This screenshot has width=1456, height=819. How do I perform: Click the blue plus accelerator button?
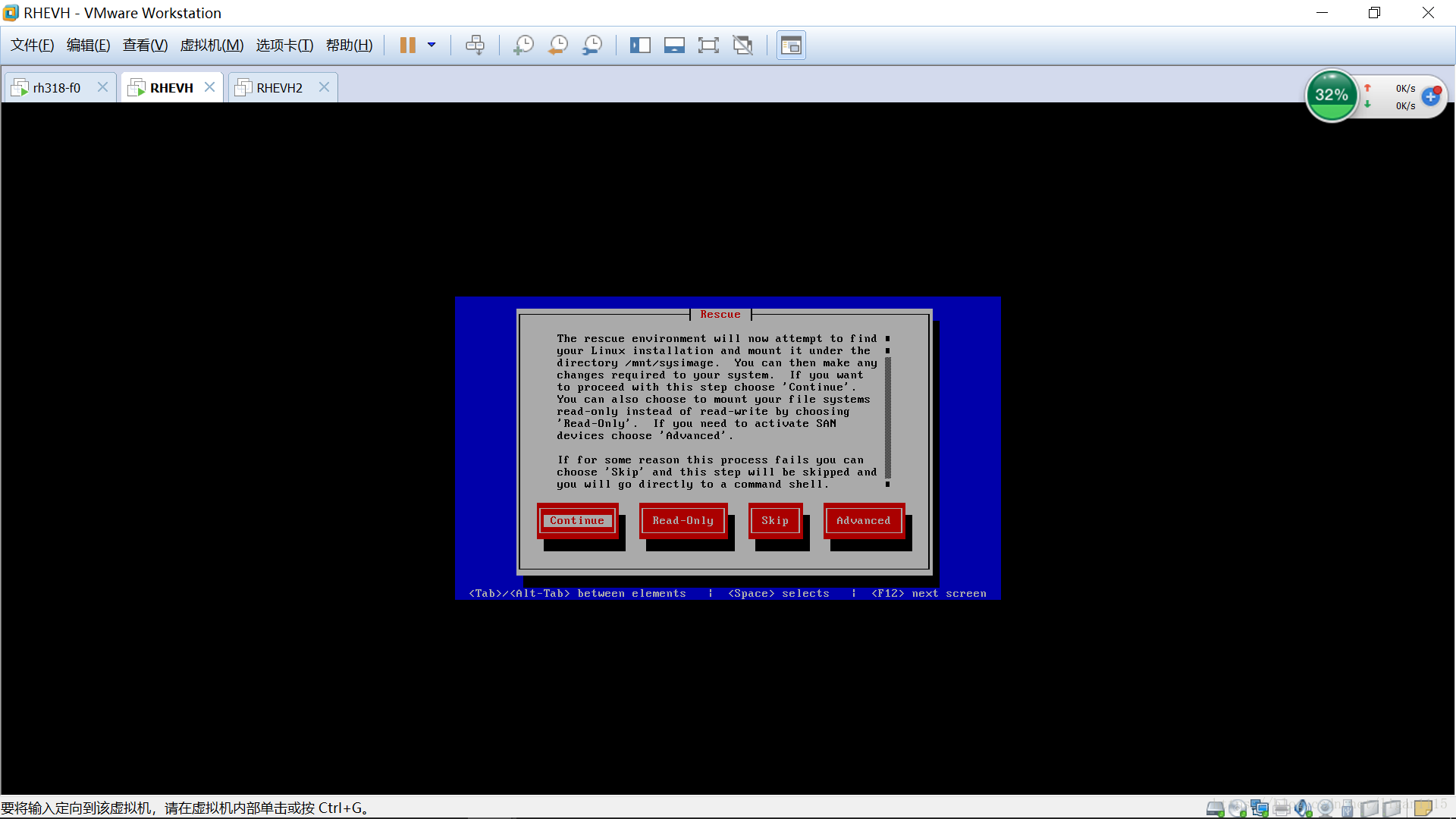point(1431,96)
